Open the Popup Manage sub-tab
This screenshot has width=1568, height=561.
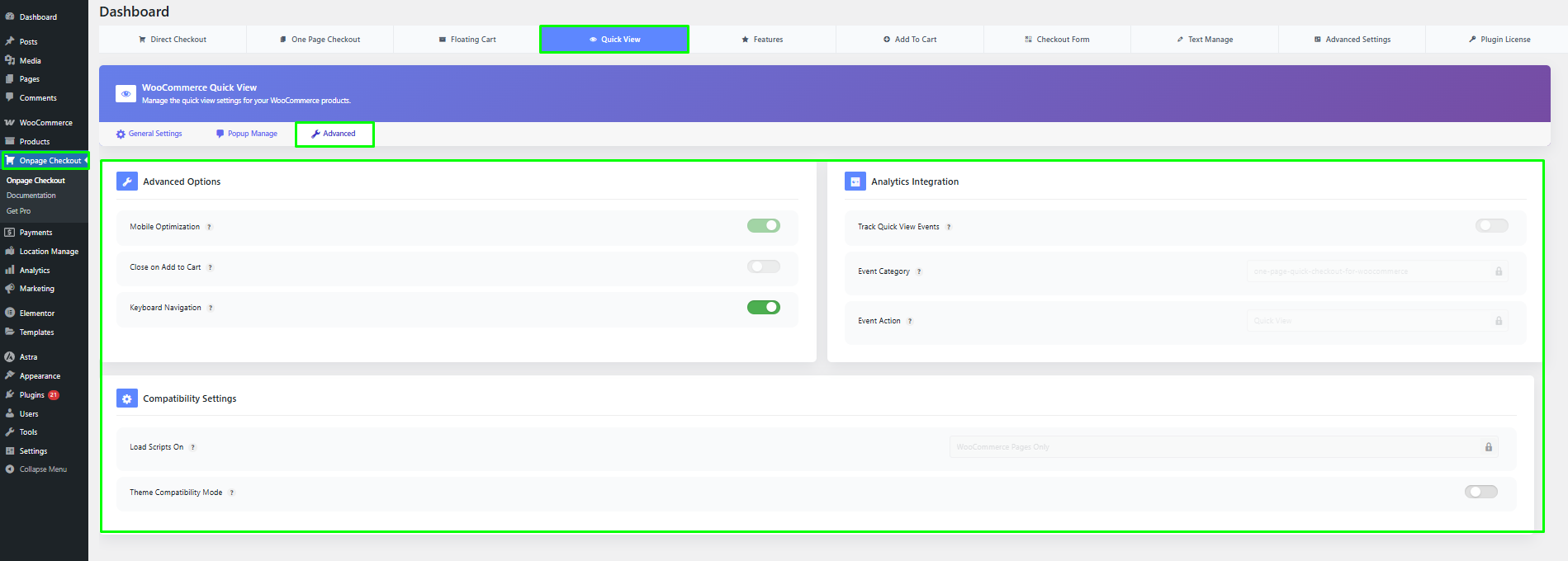coord(247,134)
